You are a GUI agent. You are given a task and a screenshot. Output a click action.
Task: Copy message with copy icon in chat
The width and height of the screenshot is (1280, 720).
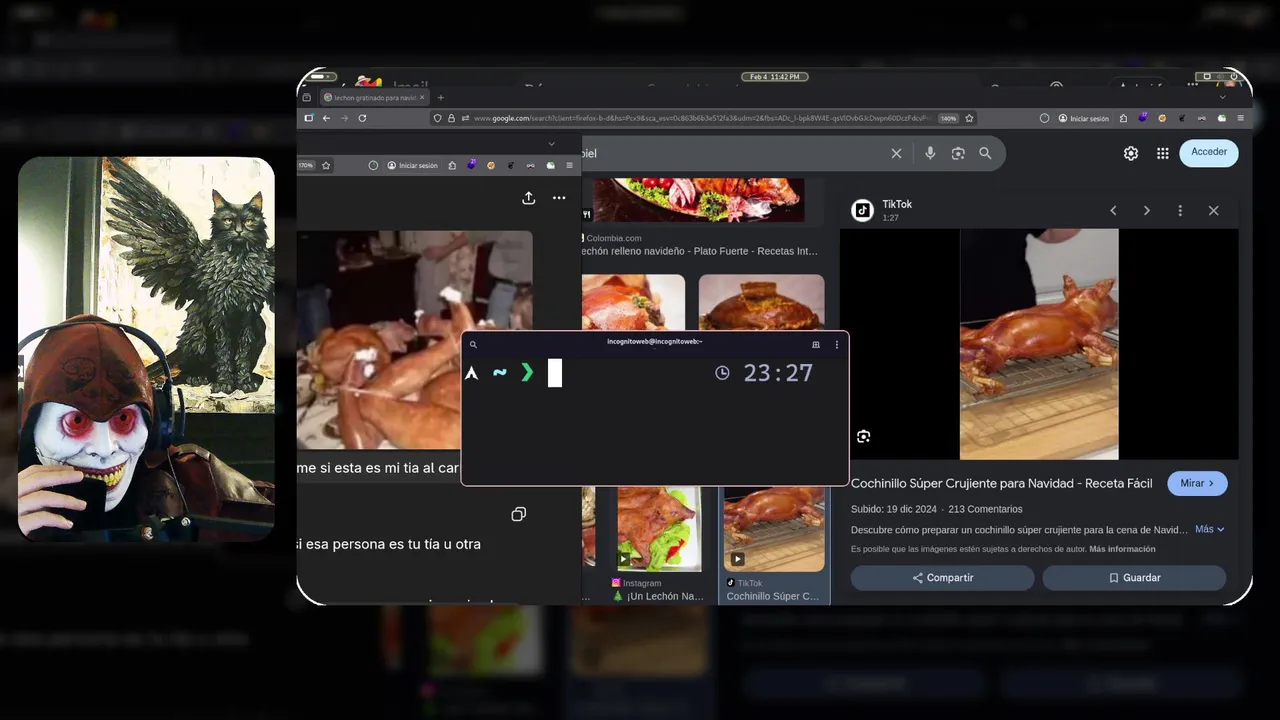(518, 514)
